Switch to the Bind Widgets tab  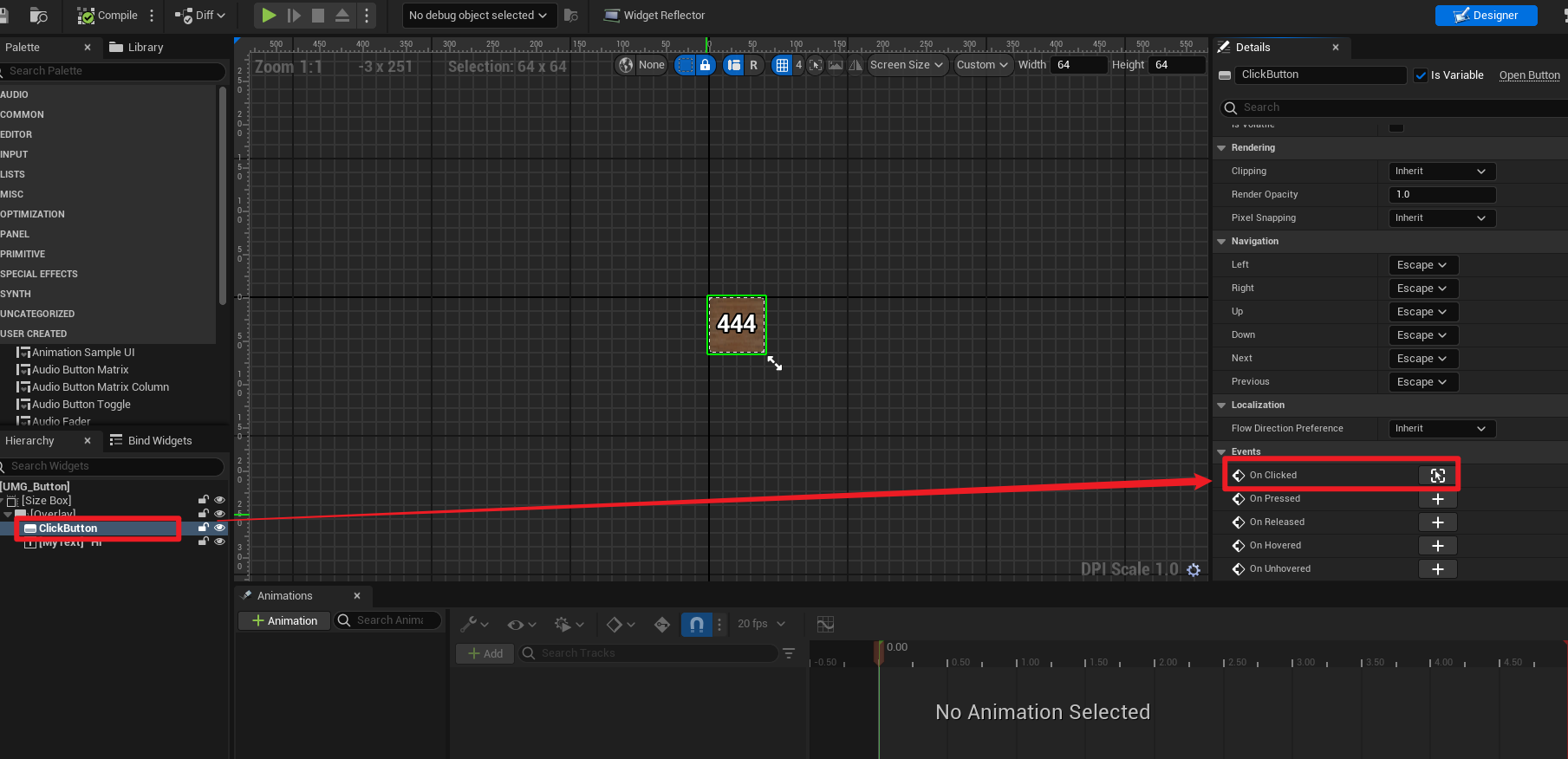tap(151, 441)
